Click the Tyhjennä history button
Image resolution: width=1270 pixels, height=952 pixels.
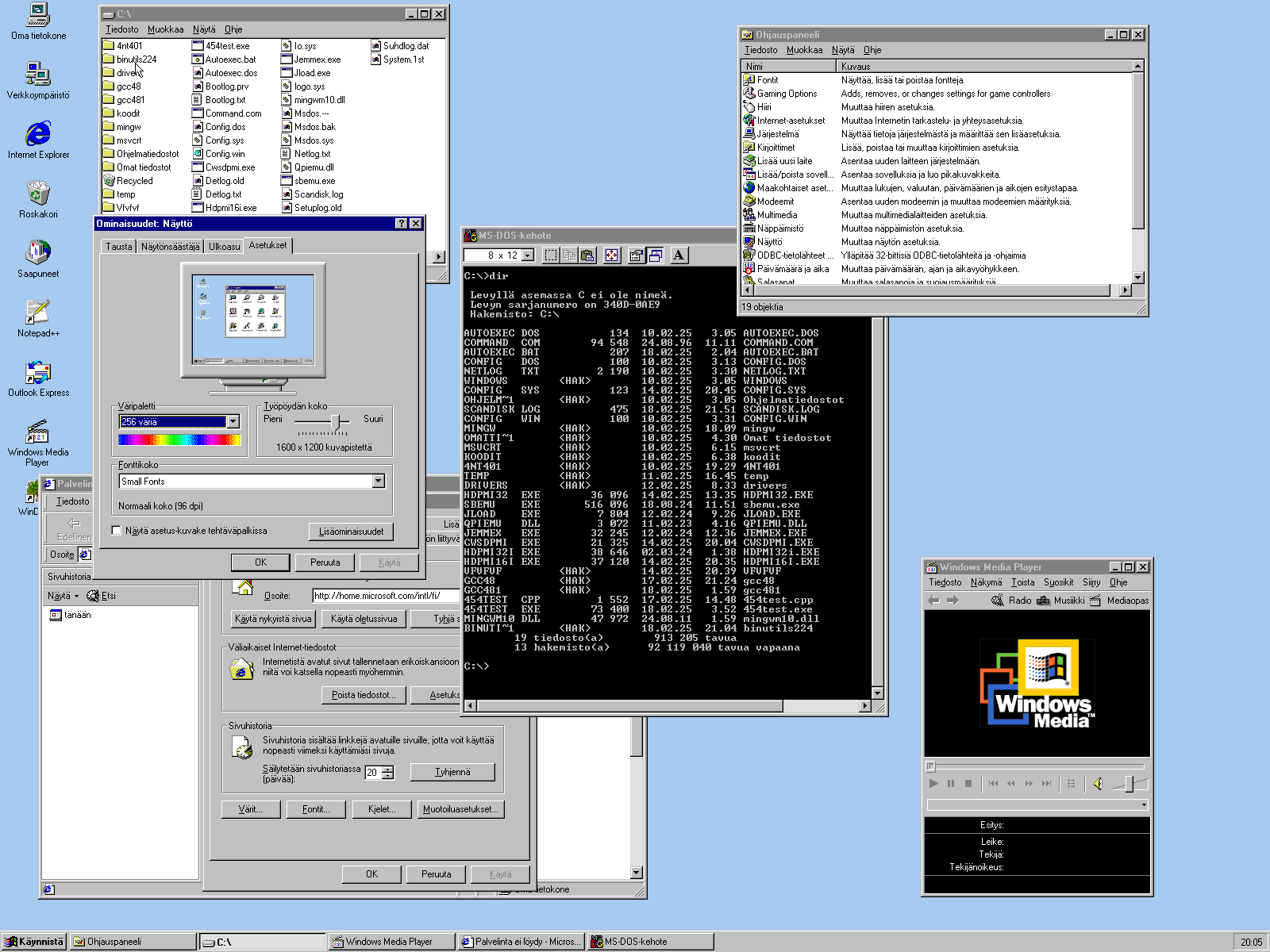452,772
